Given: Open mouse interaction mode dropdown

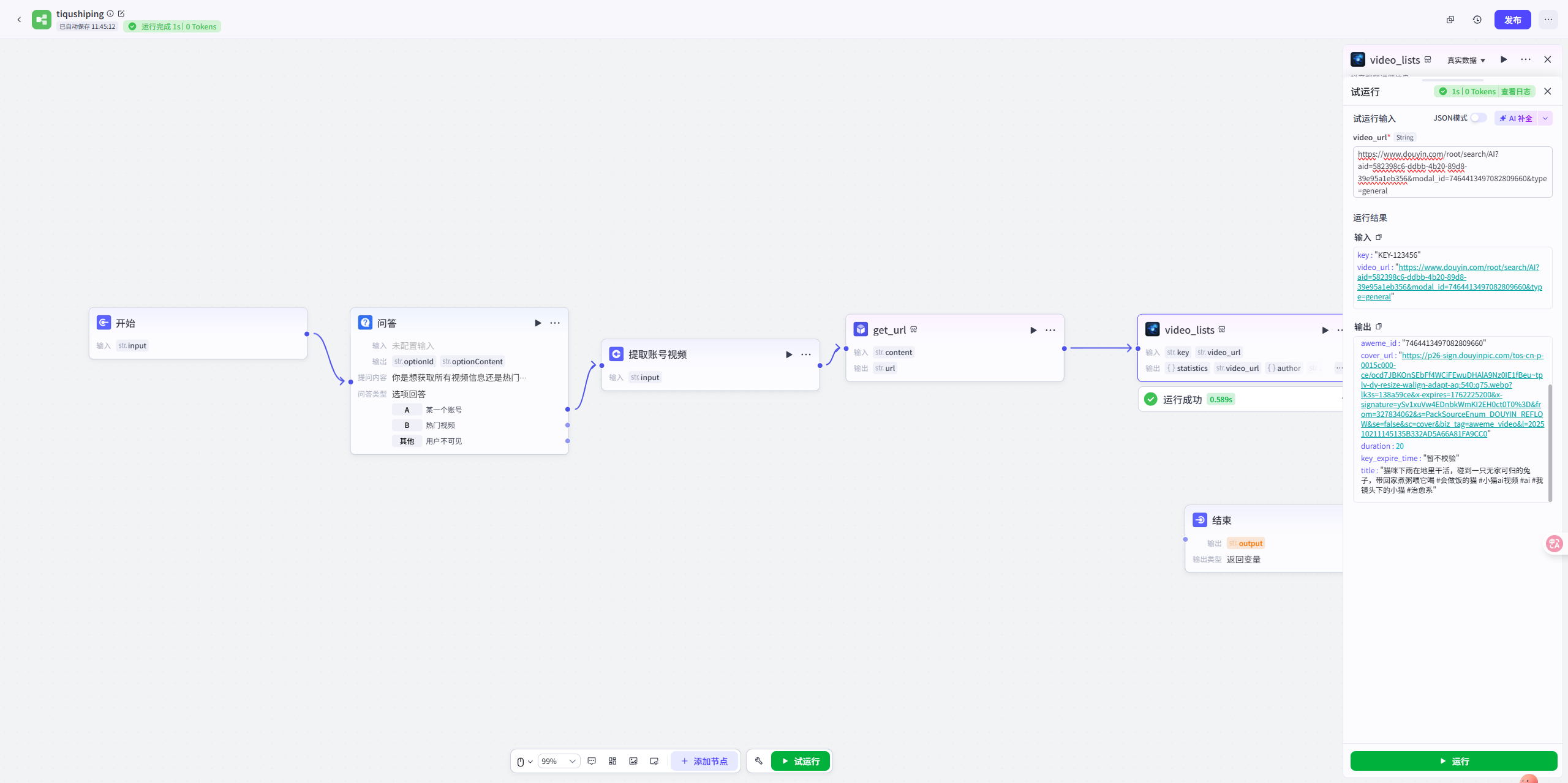Looking at the screenshot, I should click(524, 761).
